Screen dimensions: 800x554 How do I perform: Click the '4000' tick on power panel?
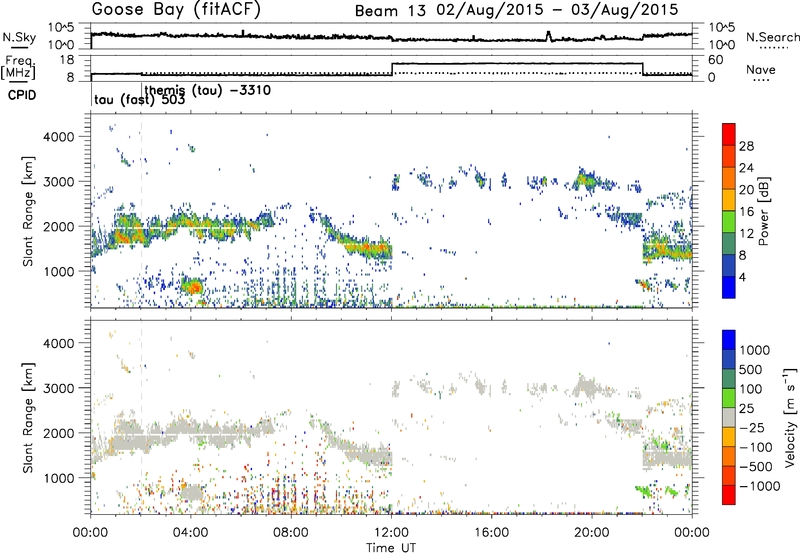[x=58, y=137]
